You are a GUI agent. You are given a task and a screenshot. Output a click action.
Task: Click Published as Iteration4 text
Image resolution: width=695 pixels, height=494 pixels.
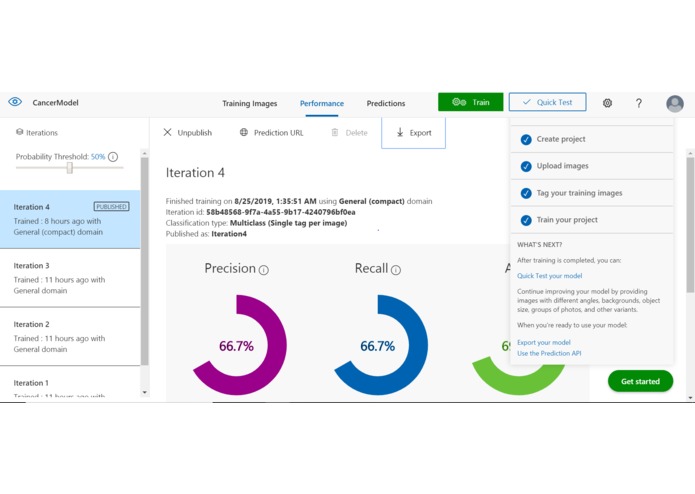[x=206, y=234]
